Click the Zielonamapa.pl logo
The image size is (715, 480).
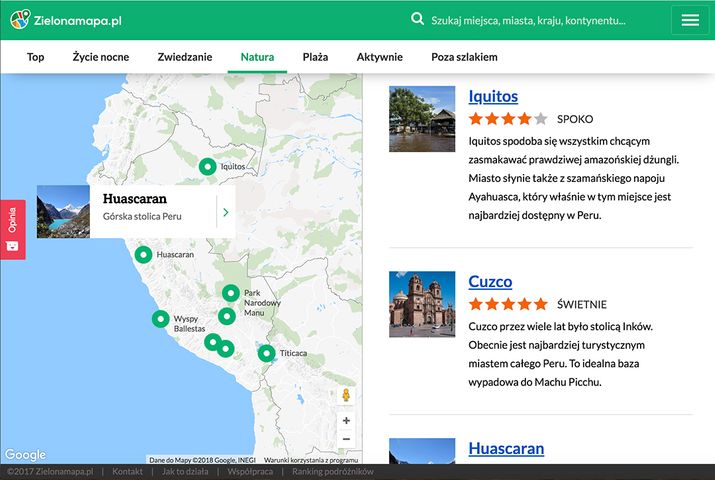(x=65, y=20)
